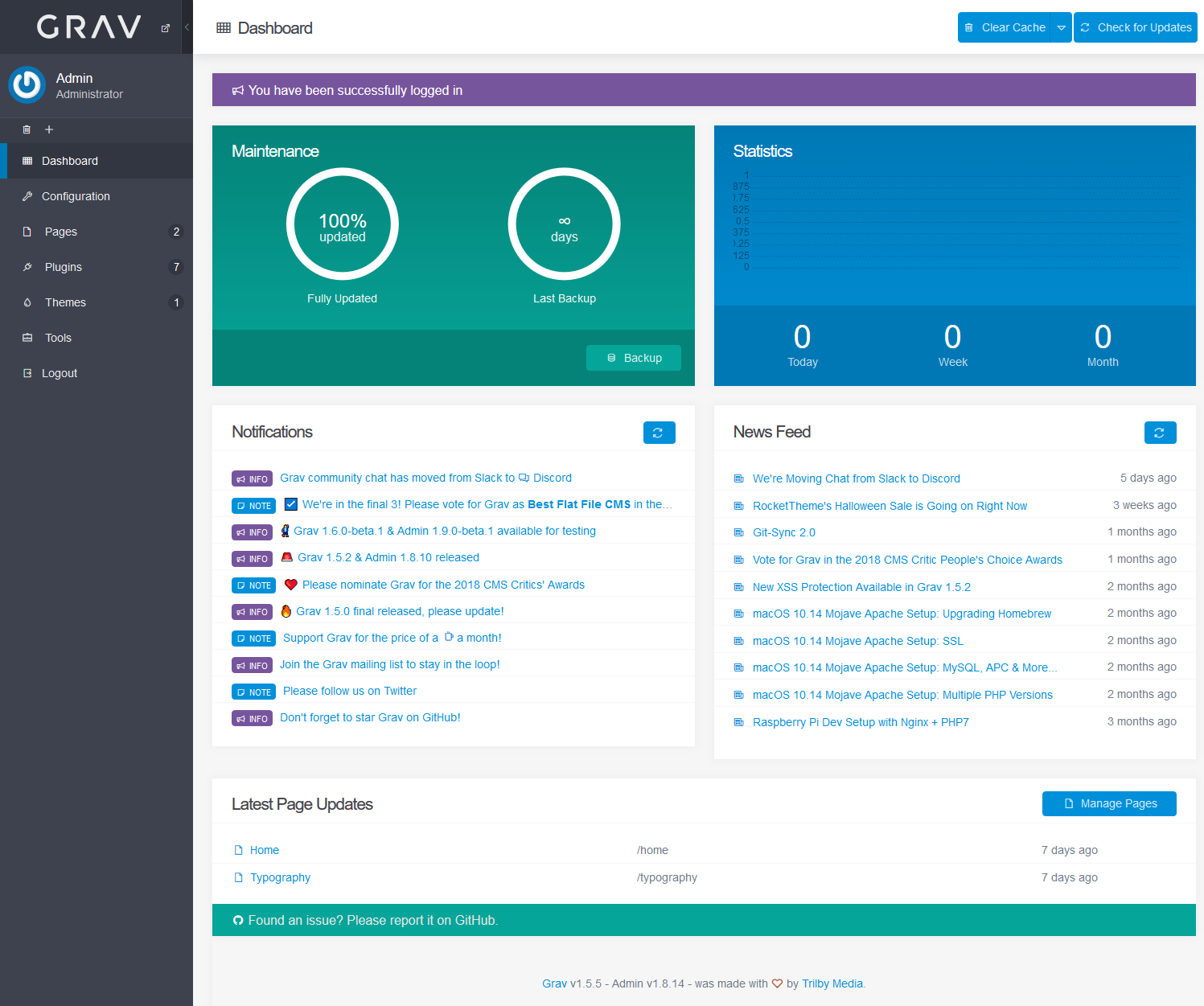Refresh the News Feed panel
The width and height of the screenshot is (1204, 1006).
1161,433
